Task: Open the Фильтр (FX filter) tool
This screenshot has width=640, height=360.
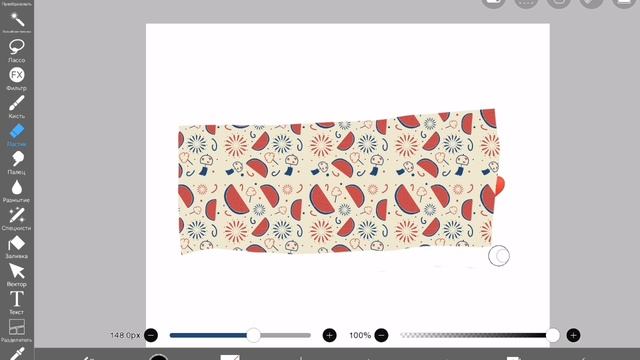Action: (17, 79)
